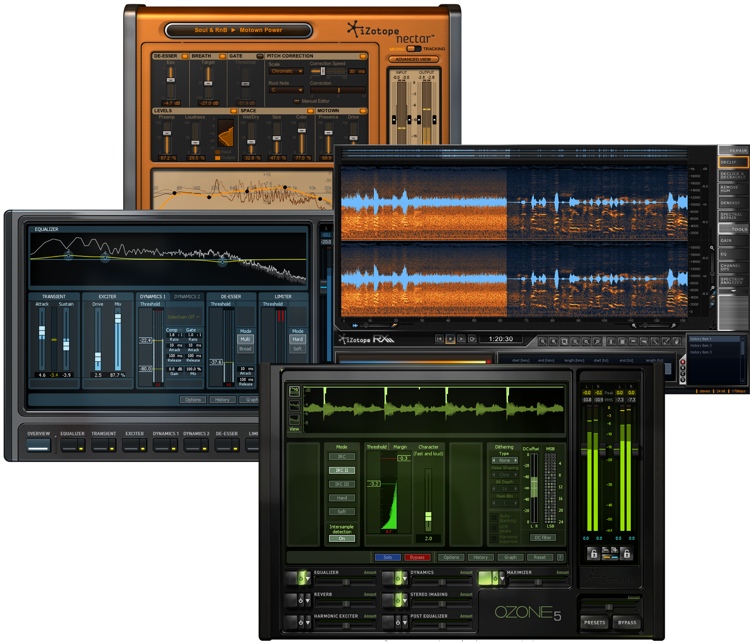Click Presets button in Ozone
This screenshot has height=644, width=750.
595,622
